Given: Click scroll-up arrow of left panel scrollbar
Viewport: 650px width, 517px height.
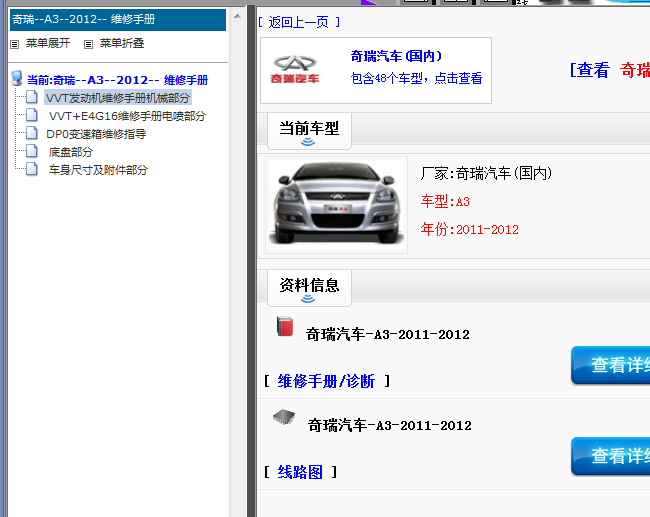Looking at the screenshot, I should click(237, 17).
